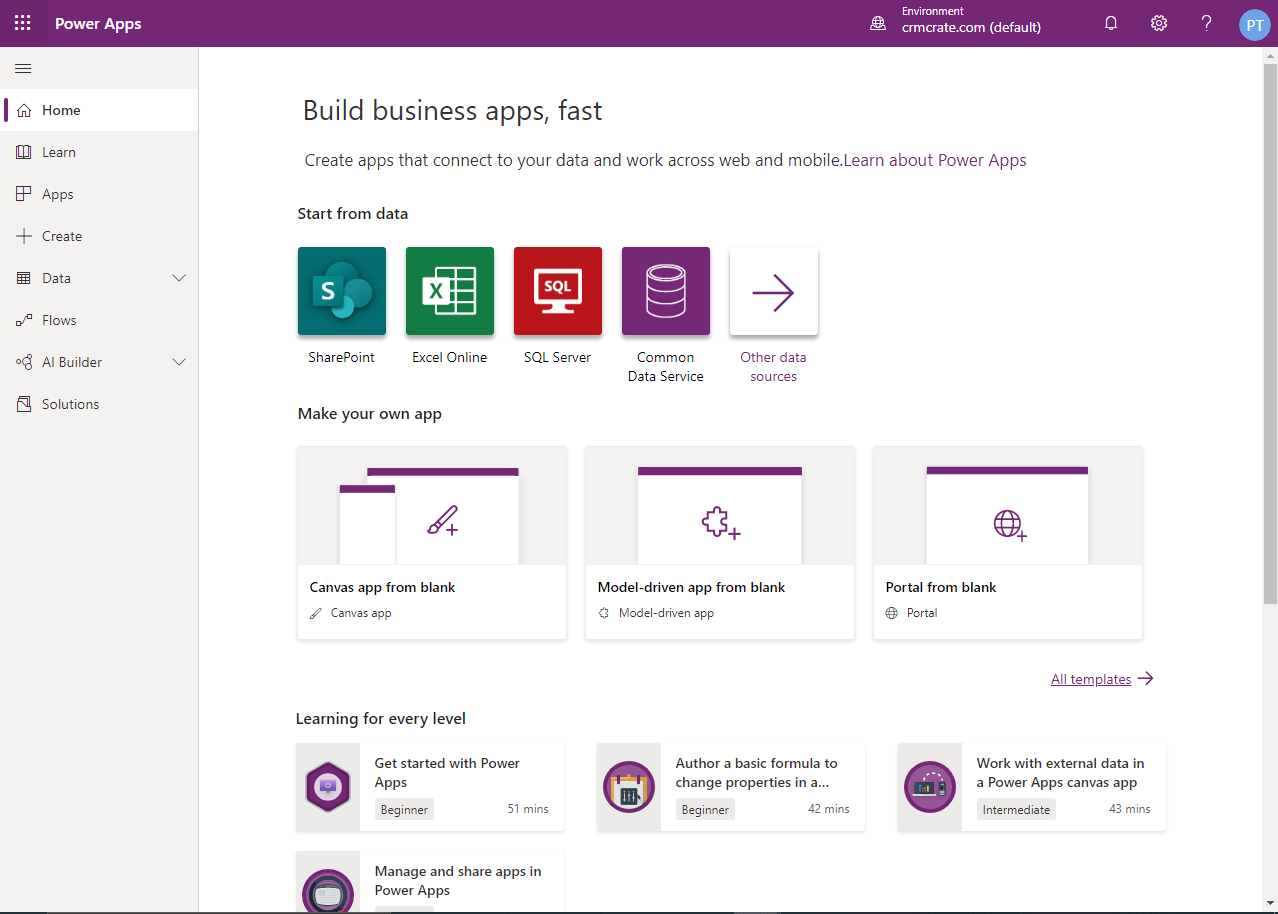This screenshot has width=1278, height=914.
Task: Click the Excel Online tile
Action: tap(450, 291)
